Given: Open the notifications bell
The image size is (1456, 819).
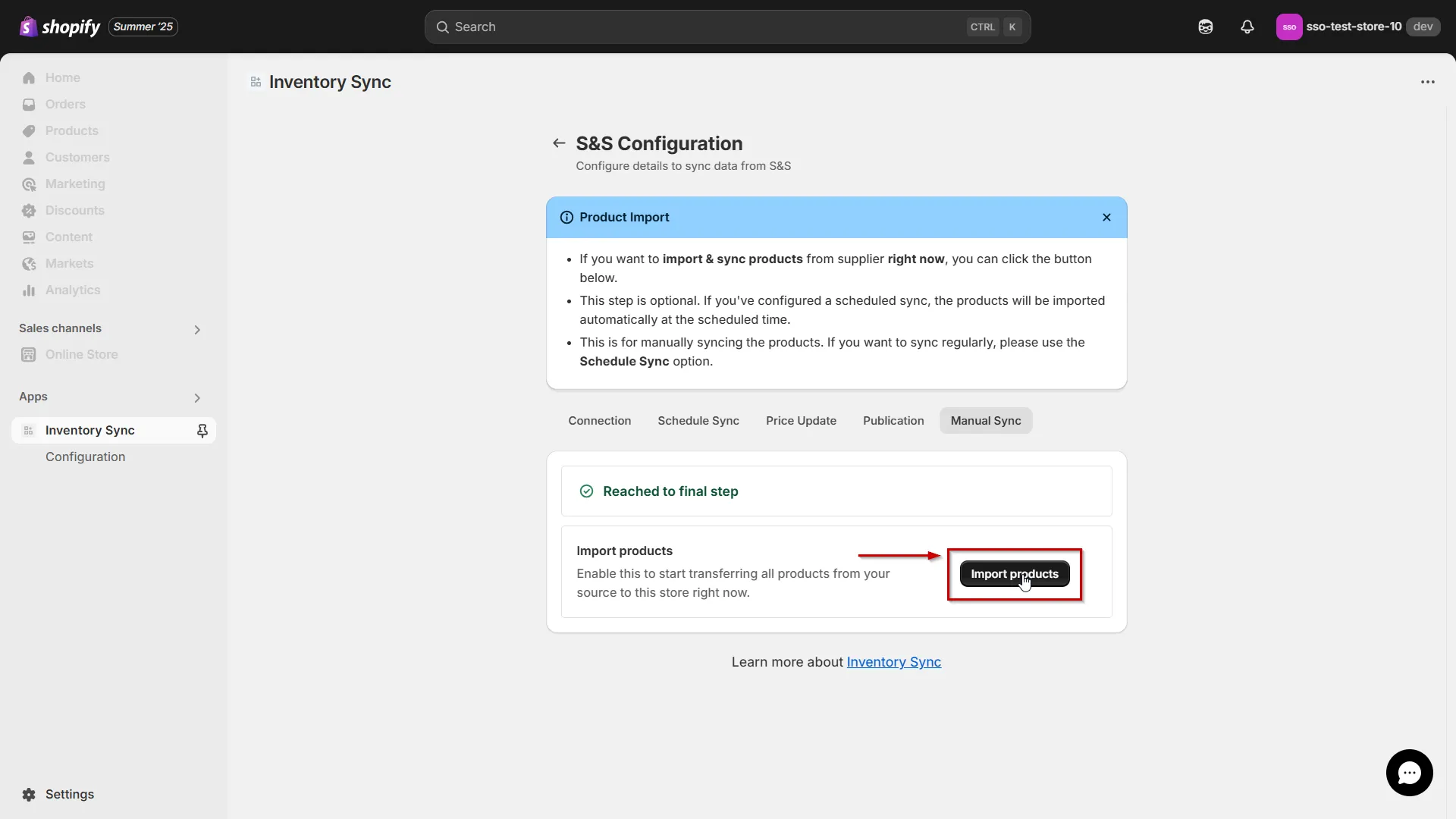Looking at the screenshot, I should click(x=1247, y=27).
